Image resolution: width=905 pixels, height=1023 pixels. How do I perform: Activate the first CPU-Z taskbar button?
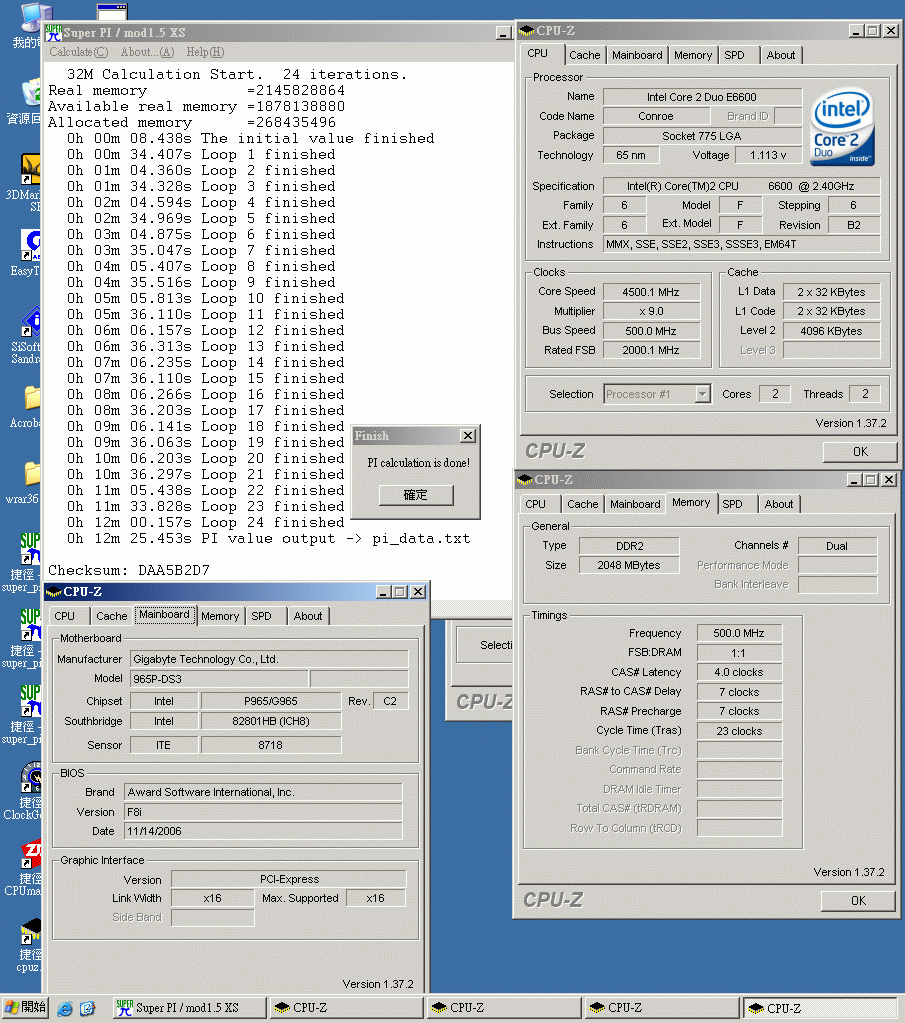pos(348,1007)
